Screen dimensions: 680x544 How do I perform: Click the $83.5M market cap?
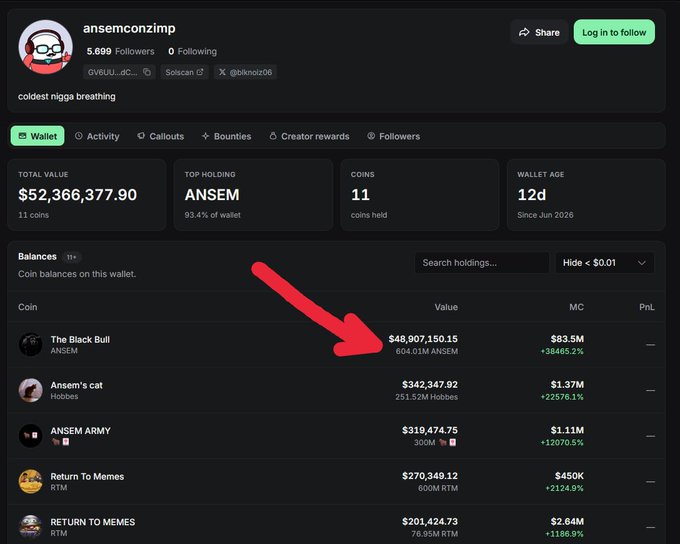pyautogui.click(x=567, y=339)
